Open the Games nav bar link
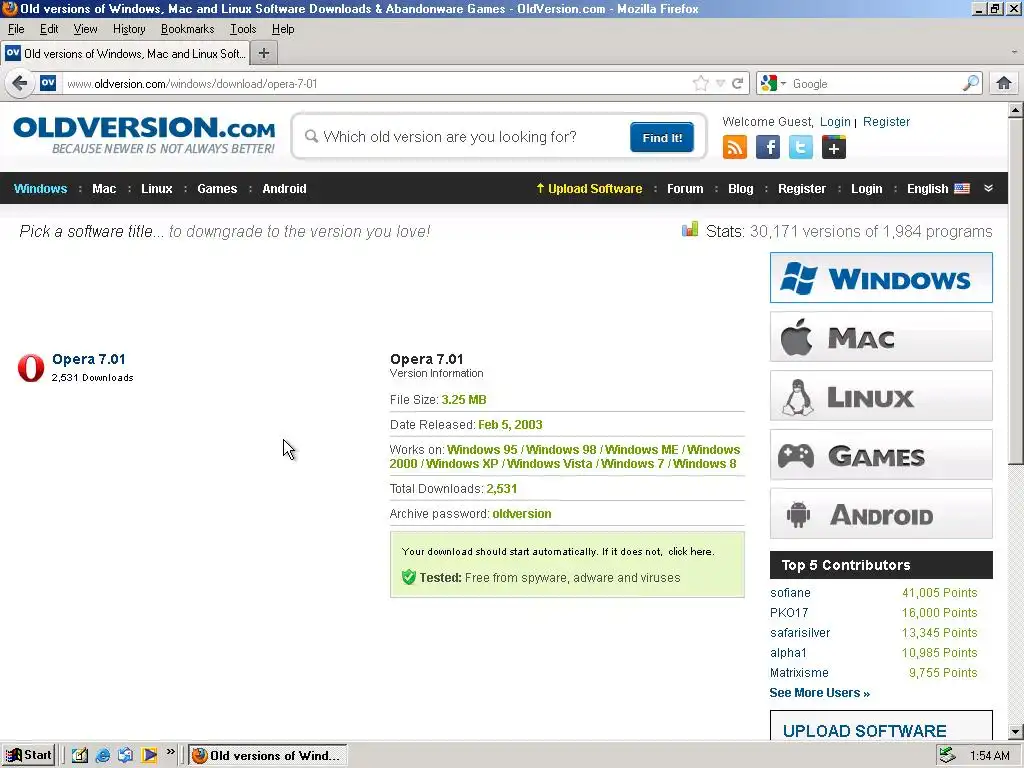1024x768 pixels. point(217,189)
